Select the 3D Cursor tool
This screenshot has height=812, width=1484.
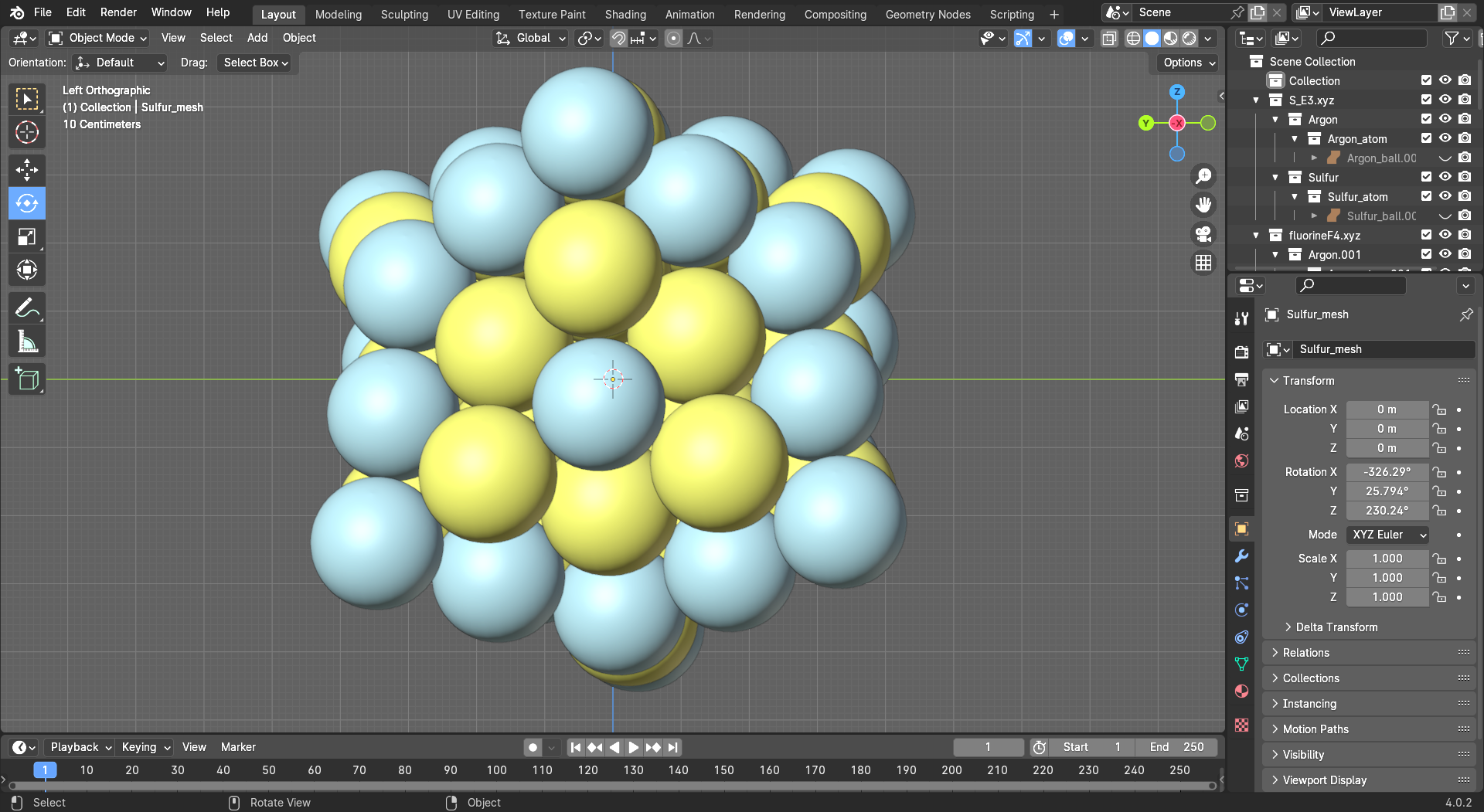pos(27,132)
